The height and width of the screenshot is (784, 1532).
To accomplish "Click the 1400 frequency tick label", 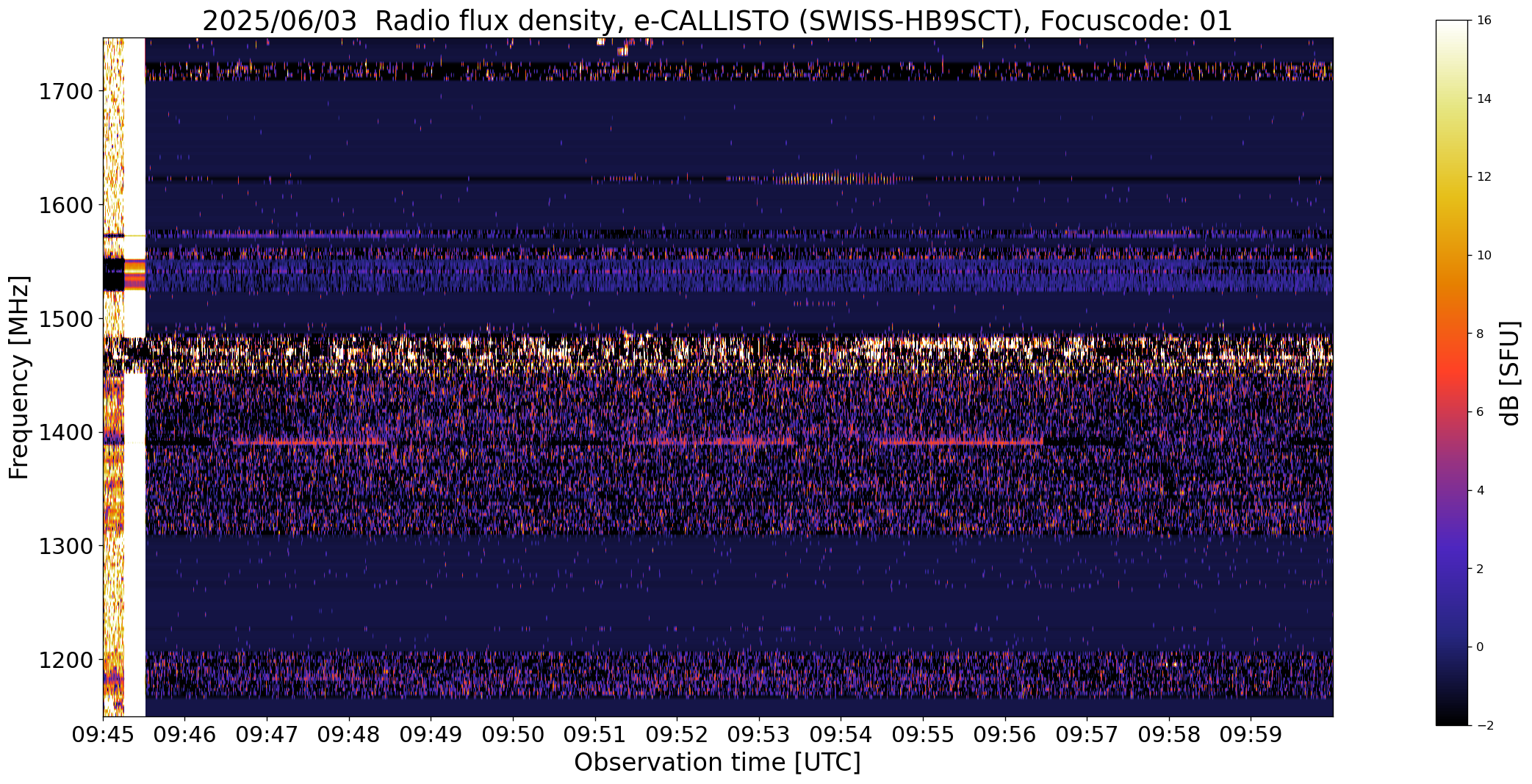I will [x=65, y=433].
